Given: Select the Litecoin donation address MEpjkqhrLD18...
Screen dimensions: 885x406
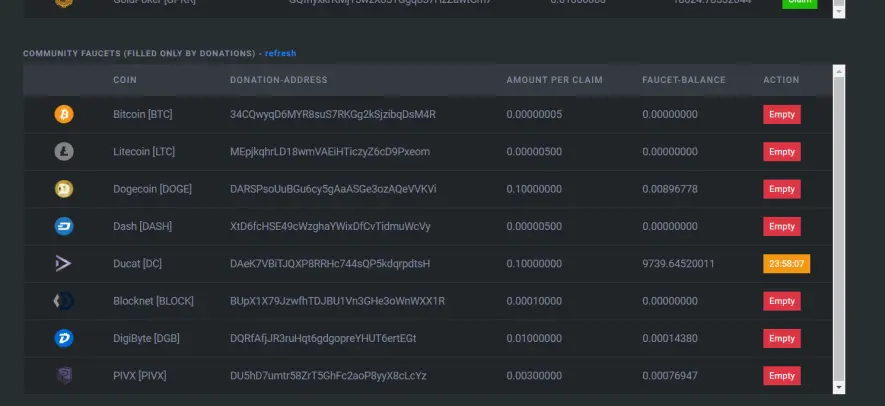Looking at the screenshot, I should pos(330,152).
